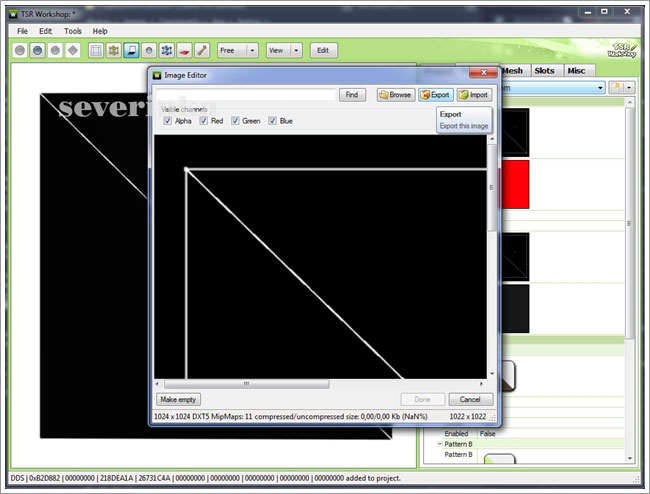The height and width of the screenshot is (494, 650).
Task: Click the diamond-shaped icon in toolbar
Action: click(73, 50)
